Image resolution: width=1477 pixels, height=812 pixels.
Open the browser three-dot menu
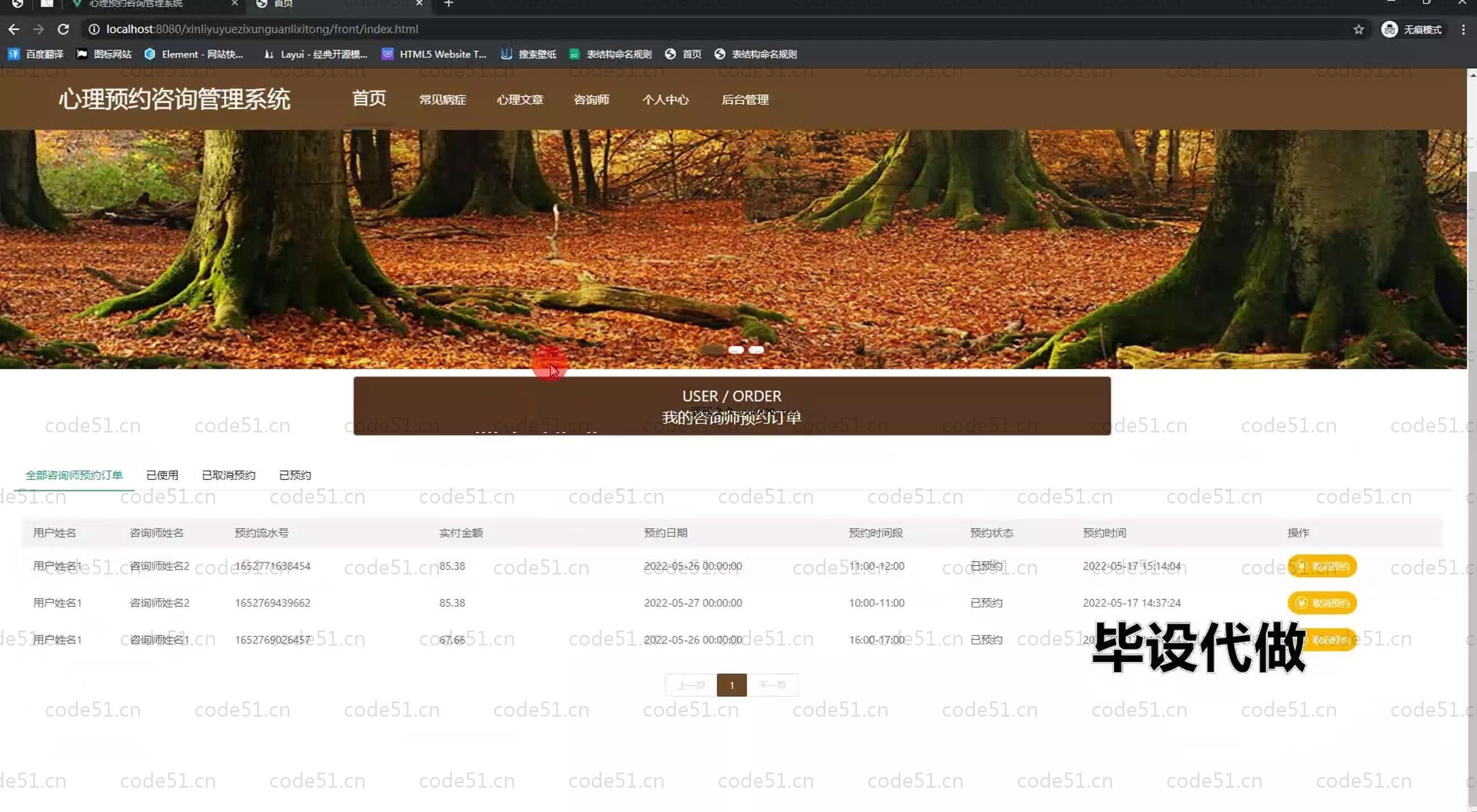1463,29
